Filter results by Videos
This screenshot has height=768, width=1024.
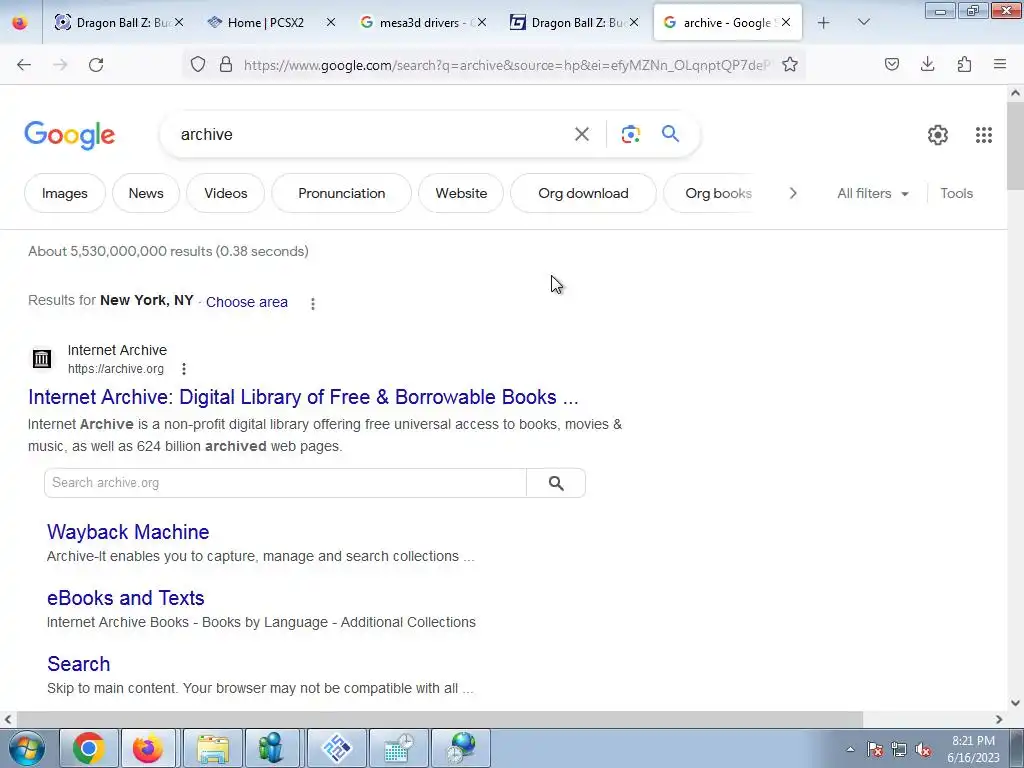225,193
